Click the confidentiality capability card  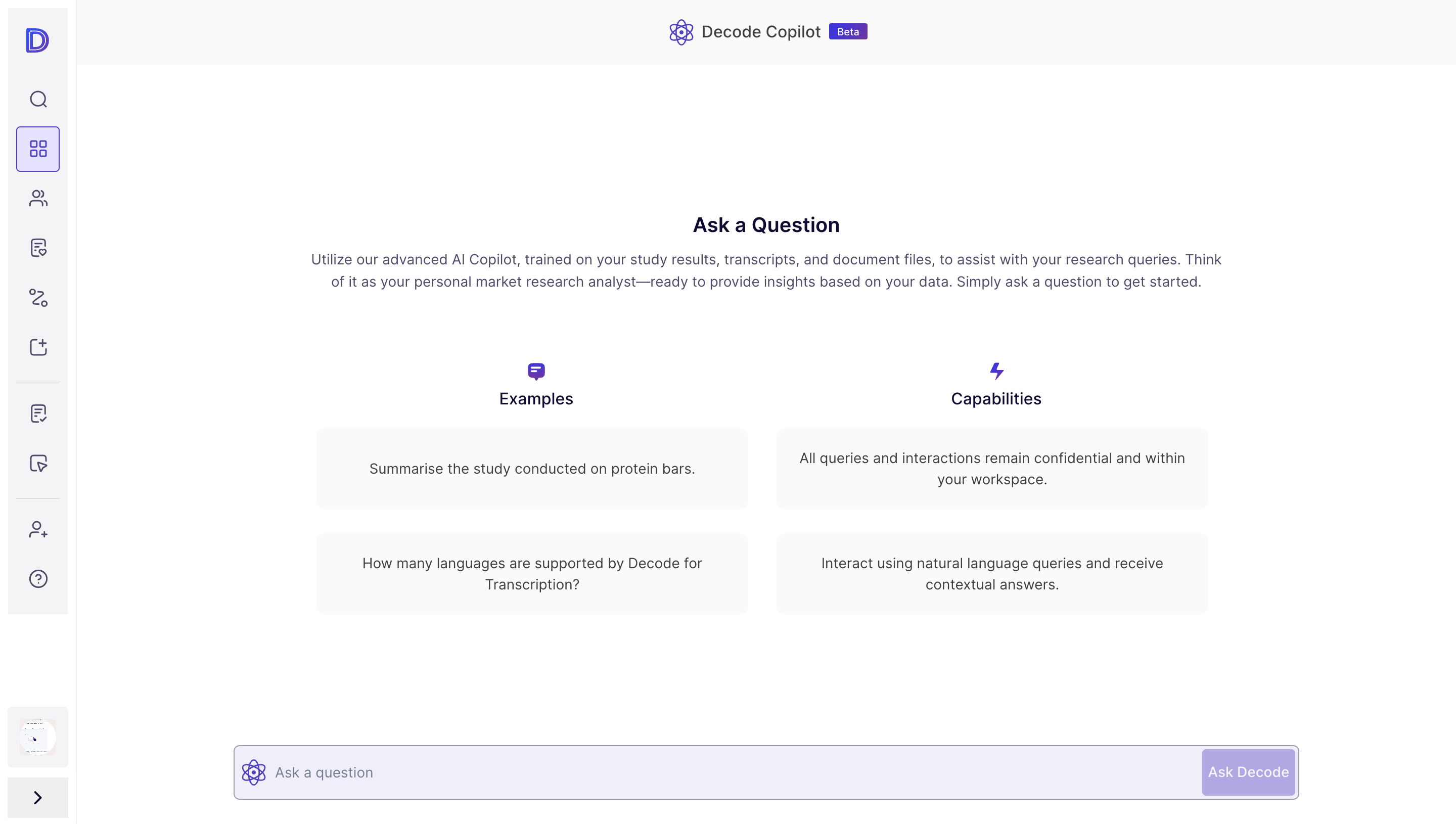click(x=992, y=469)
